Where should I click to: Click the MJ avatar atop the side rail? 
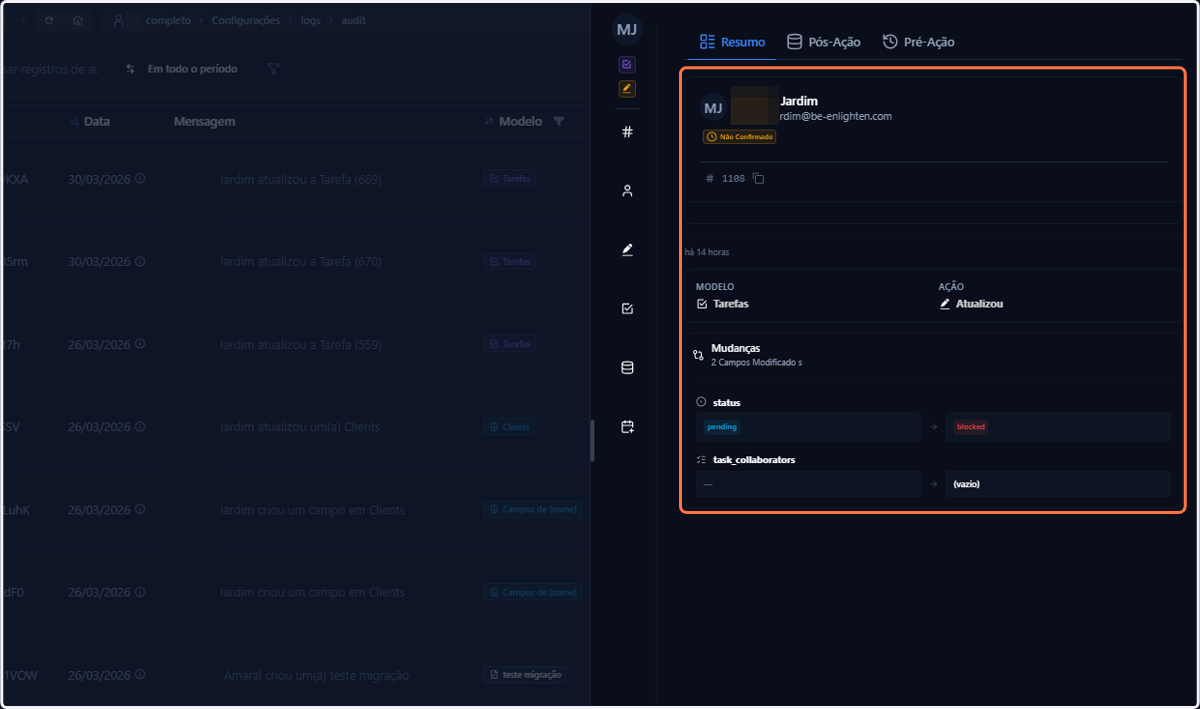pyautogui.click(x=627, y=30)
